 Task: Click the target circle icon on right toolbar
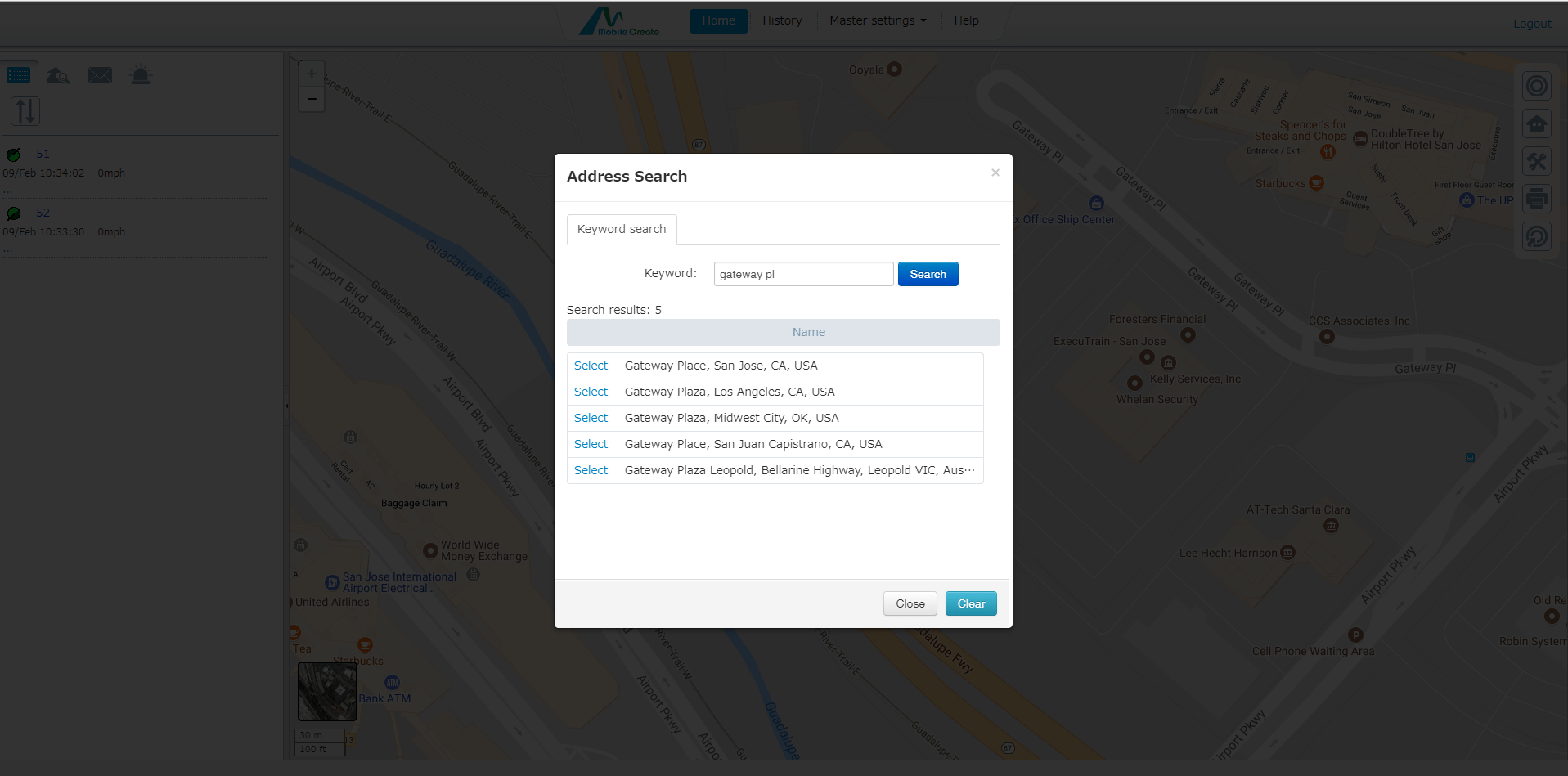[x=1536, y=85]
